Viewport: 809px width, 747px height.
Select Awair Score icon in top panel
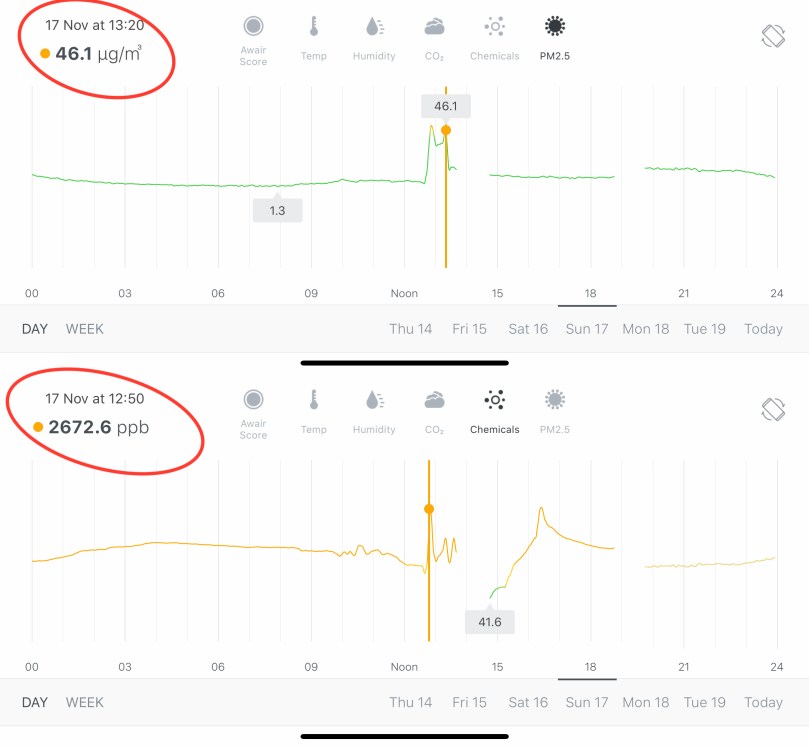tap(254, 27)
